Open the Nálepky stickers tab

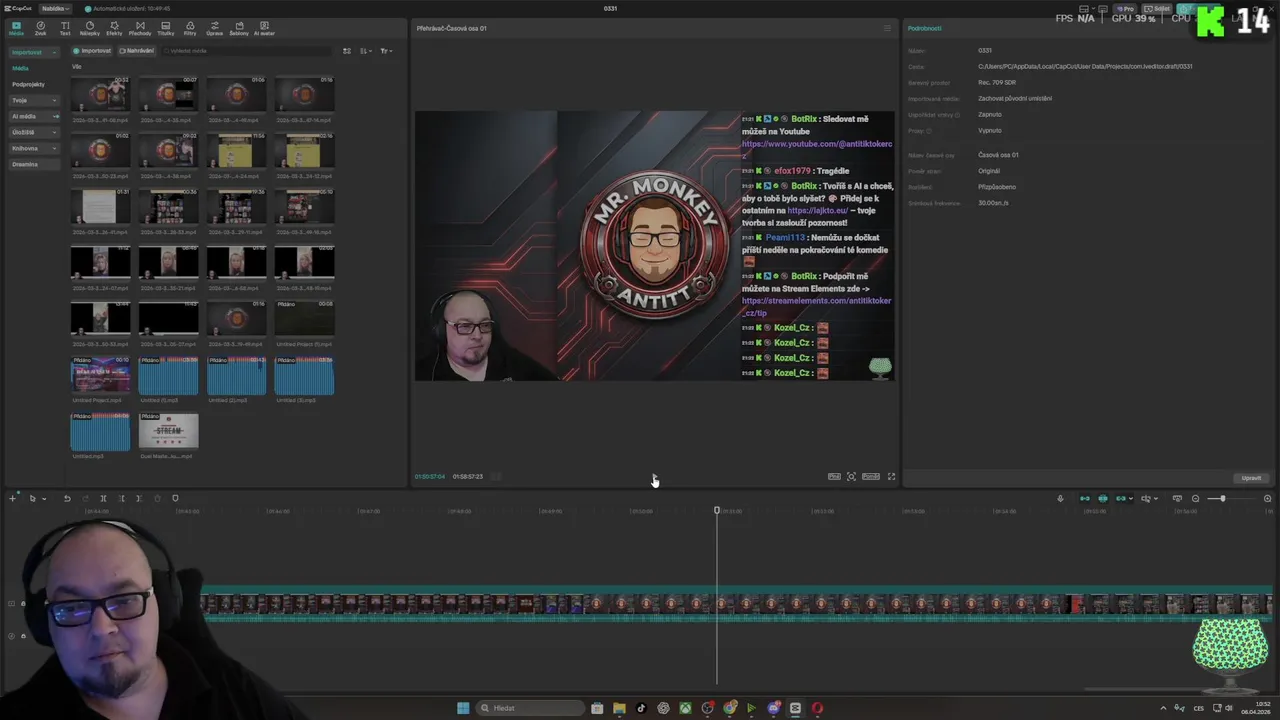90,28
